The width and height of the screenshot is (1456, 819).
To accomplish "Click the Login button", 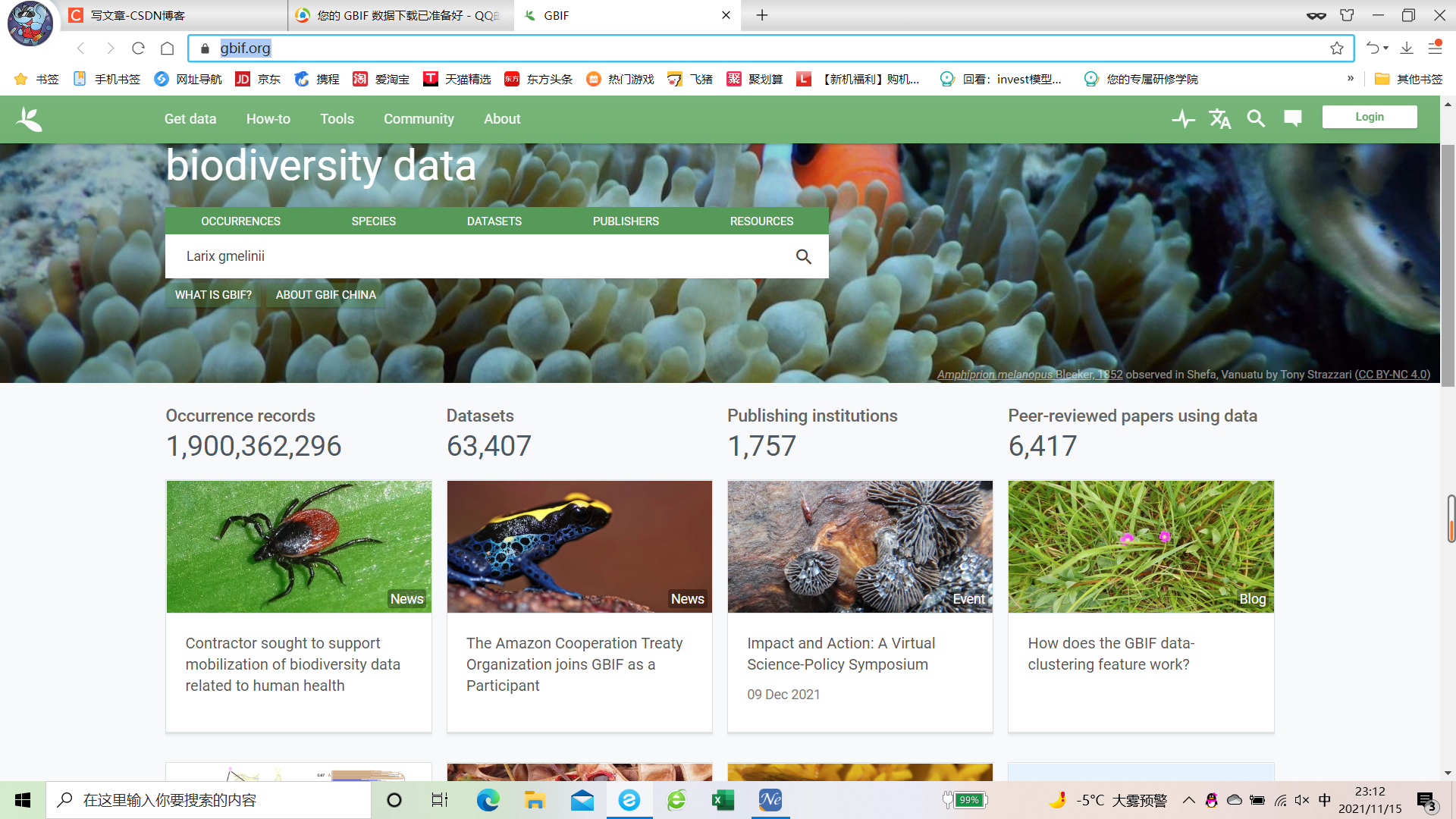I will (1369, 117).
